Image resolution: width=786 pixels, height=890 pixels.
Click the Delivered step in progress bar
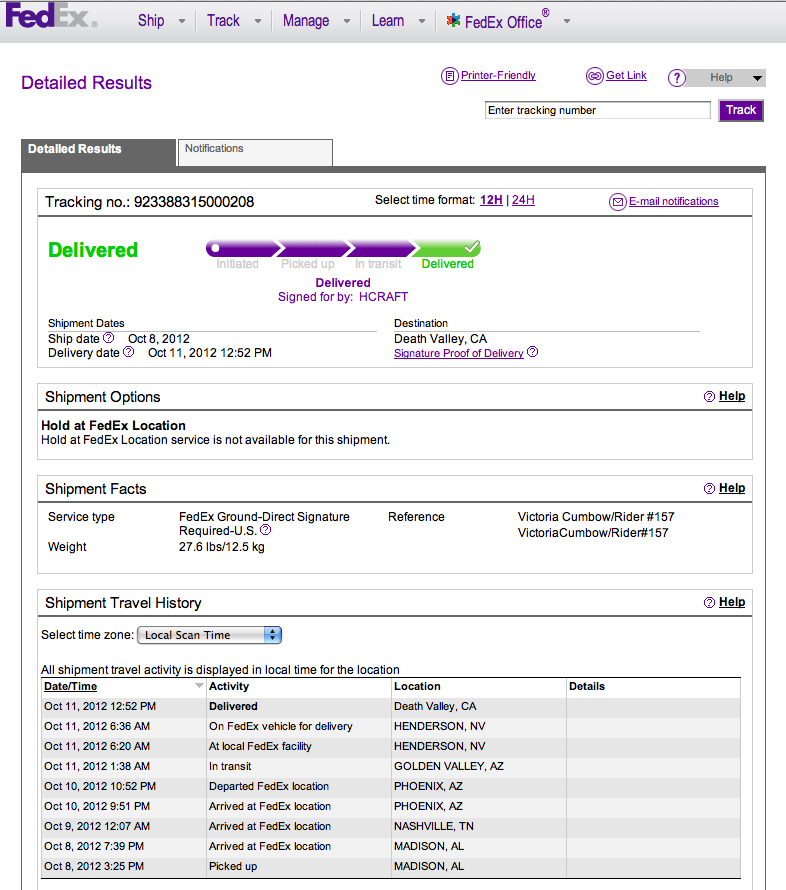click(x=447, y=249)
